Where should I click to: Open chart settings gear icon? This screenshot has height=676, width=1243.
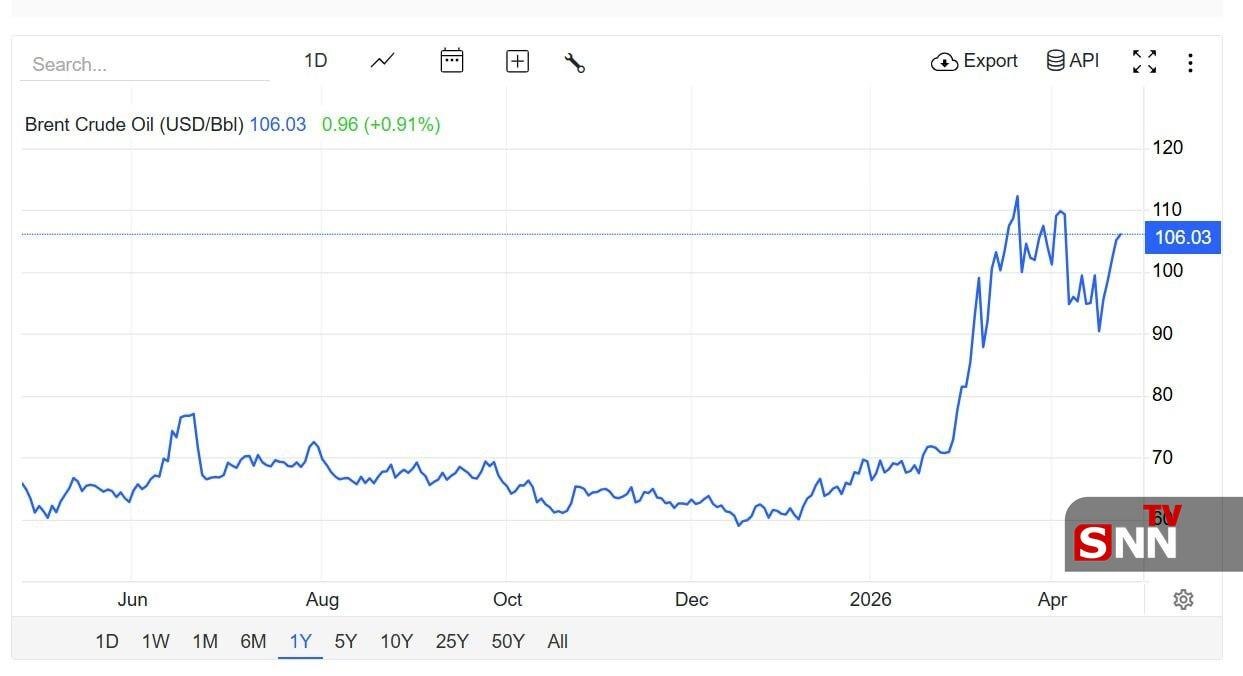click(1183, 599)
